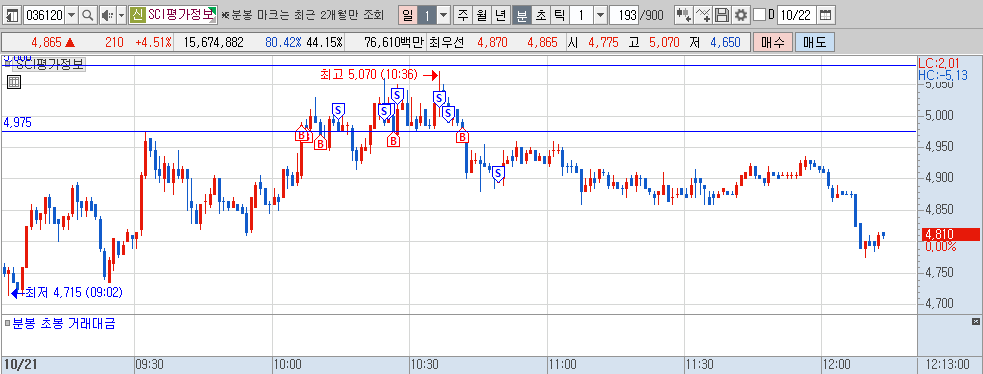
Task: Toggle the D checkbox beside date field
Action: point(759,14)
